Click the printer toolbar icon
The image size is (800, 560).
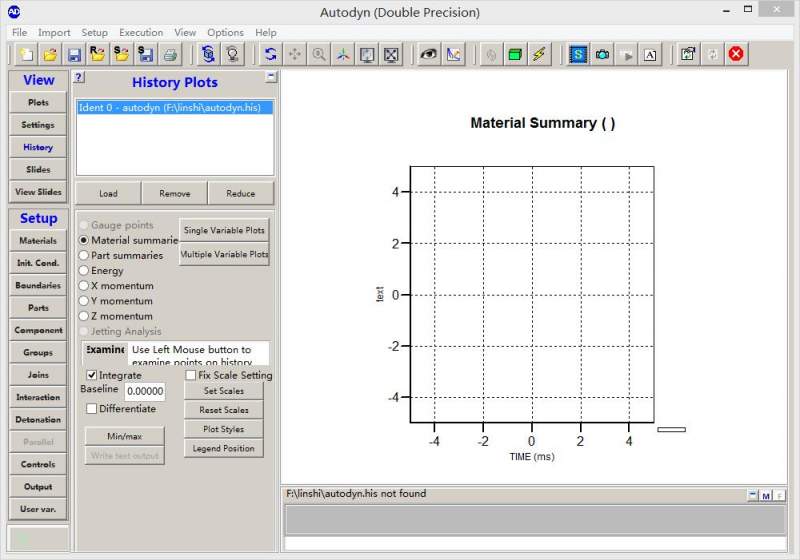click(170, 55)
